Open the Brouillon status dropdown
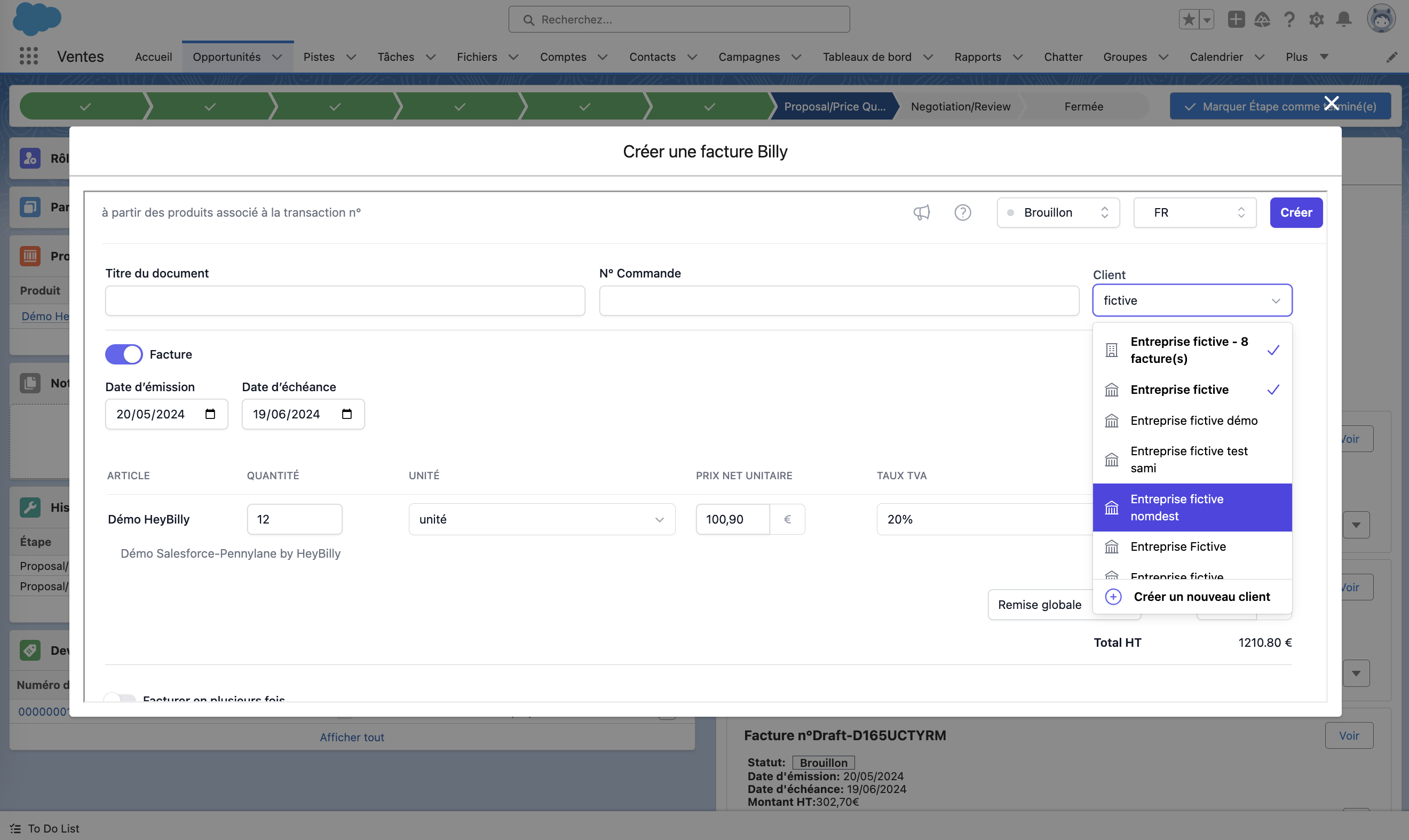The height and width of the screenshot is (840, 1409). tap(1057, 213)
